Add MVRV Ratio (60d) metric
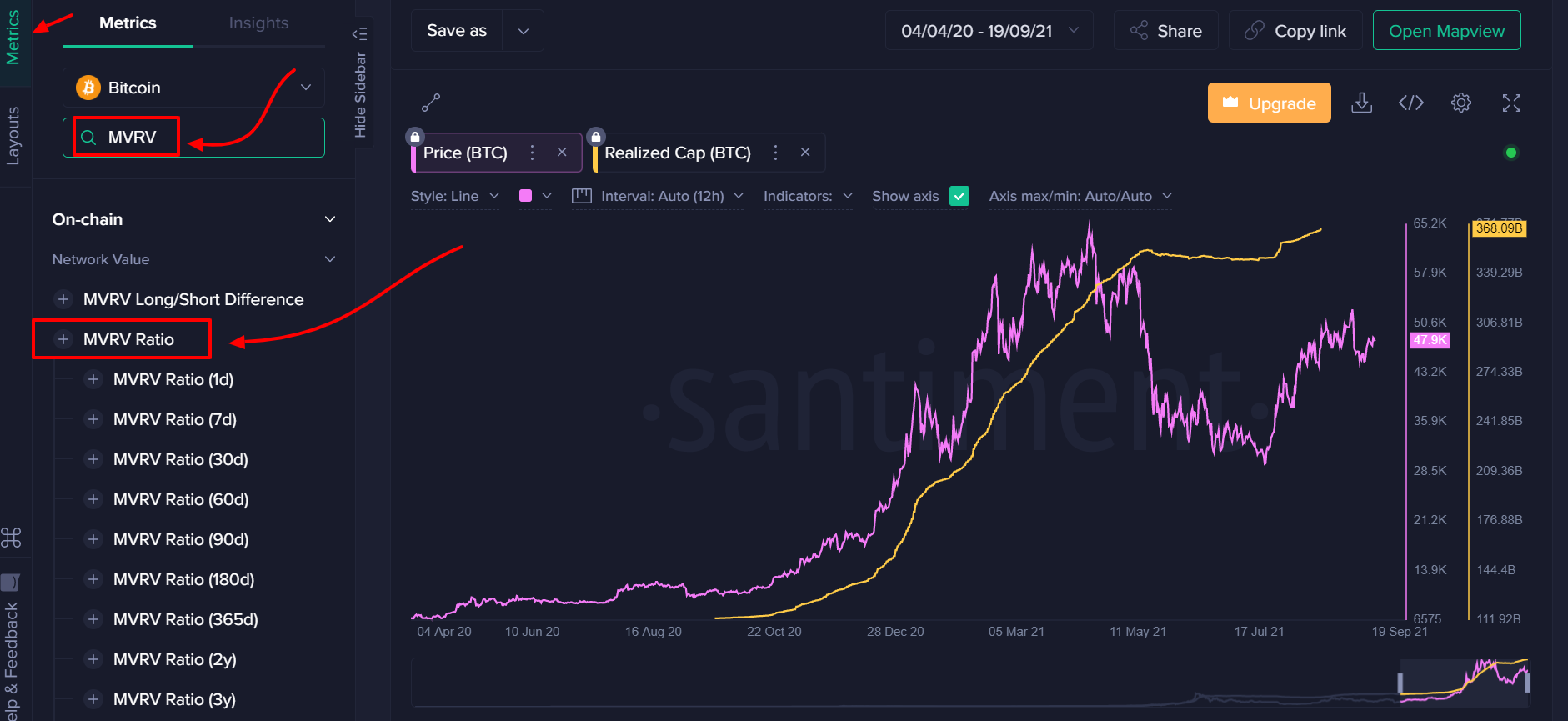Screen dimensions: 1568x721 point(93,499)
